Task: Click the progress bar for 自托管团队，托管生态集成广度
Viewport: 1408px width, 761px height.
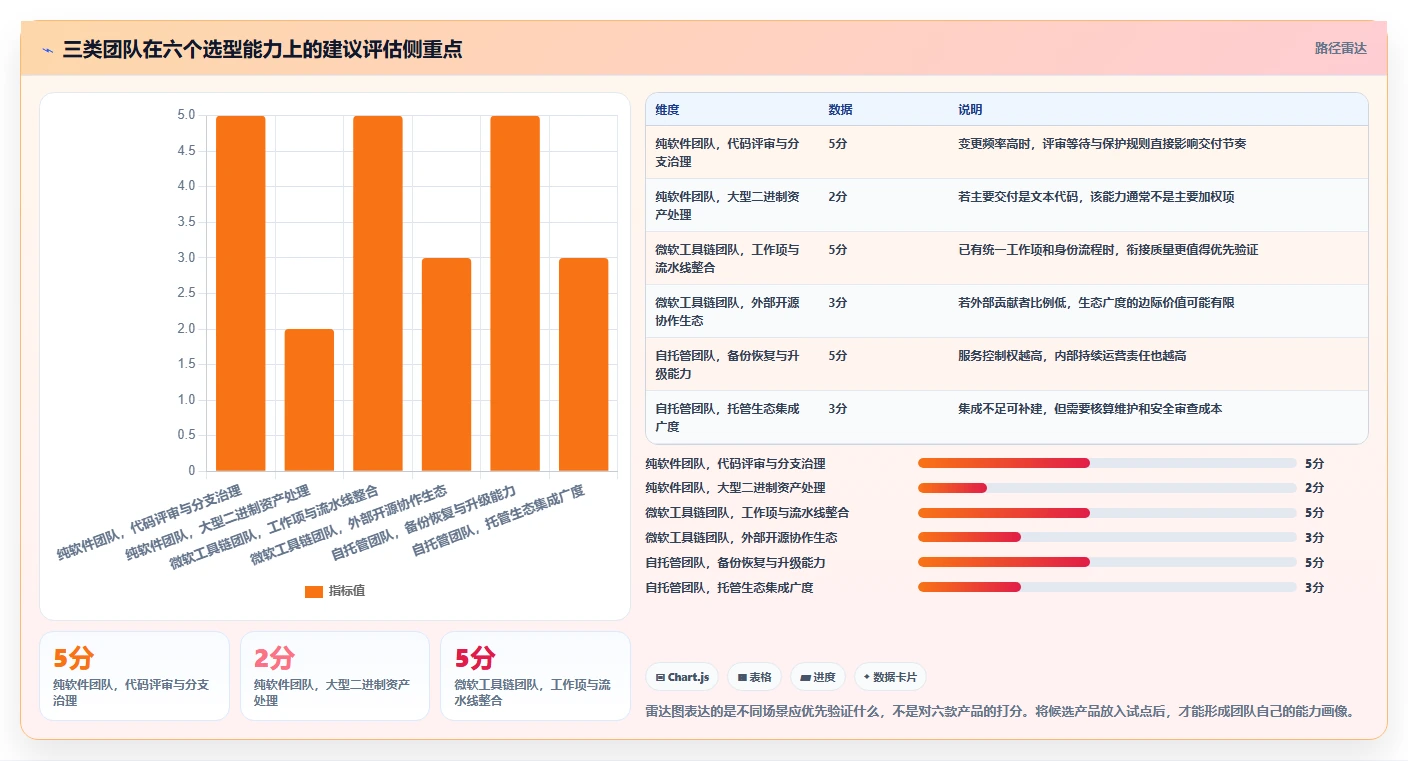Action: pyautogui.click(x=1107, y=587)
